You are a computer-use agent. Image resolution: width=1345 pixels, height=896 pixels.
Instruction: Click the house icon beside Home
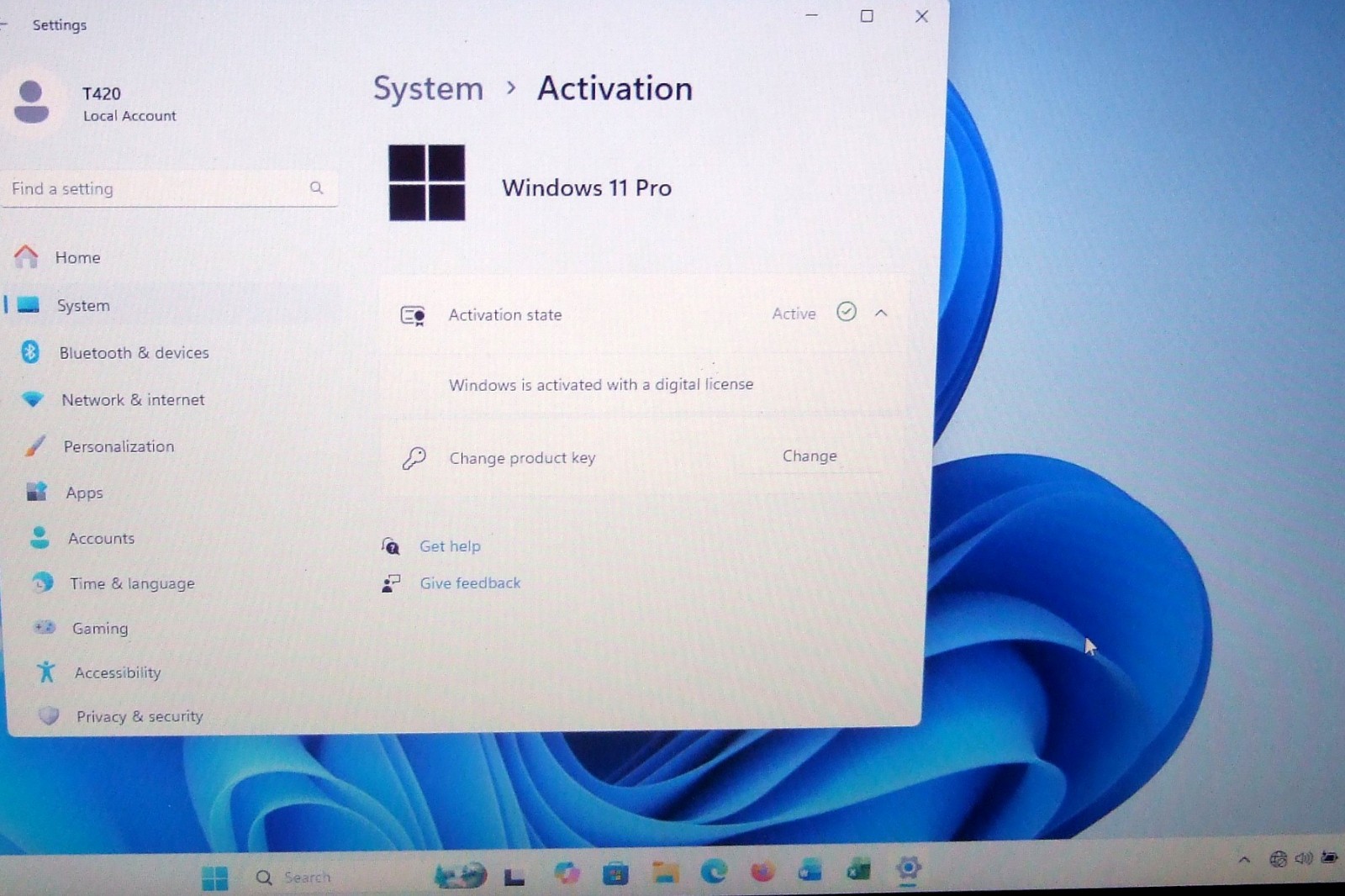coord(26,256)
